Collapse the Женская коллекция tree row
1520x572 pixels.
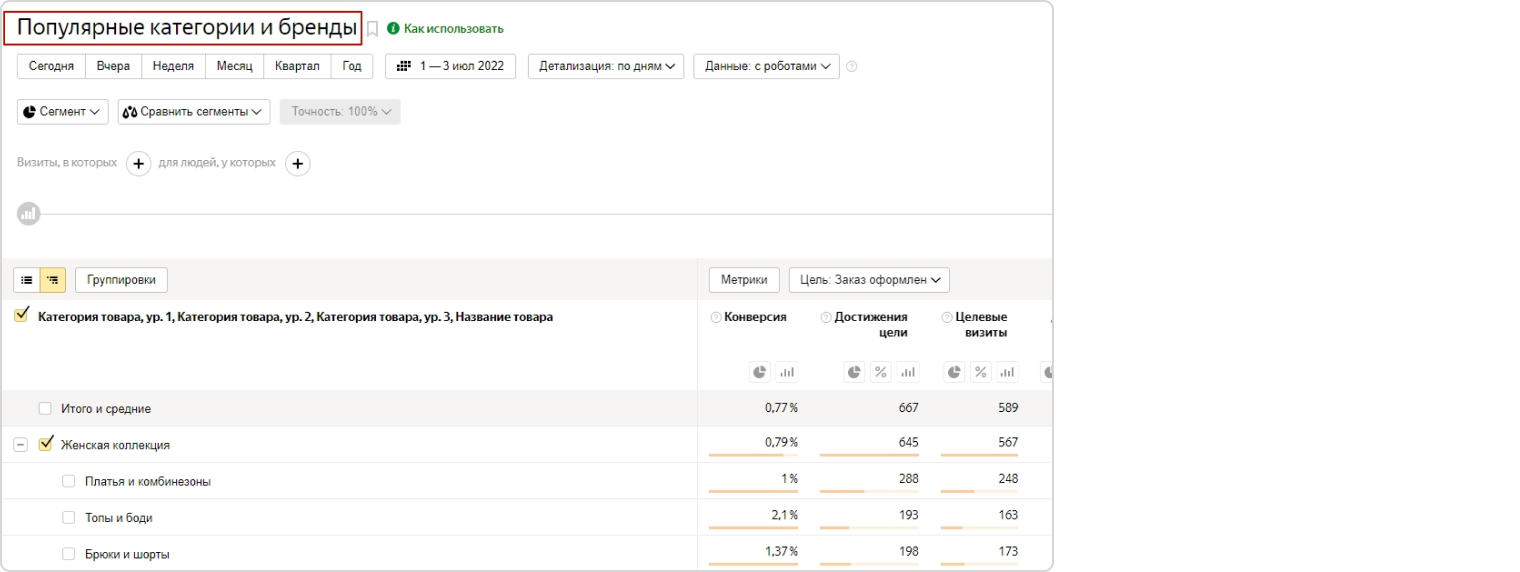click(x=20, y=445)
